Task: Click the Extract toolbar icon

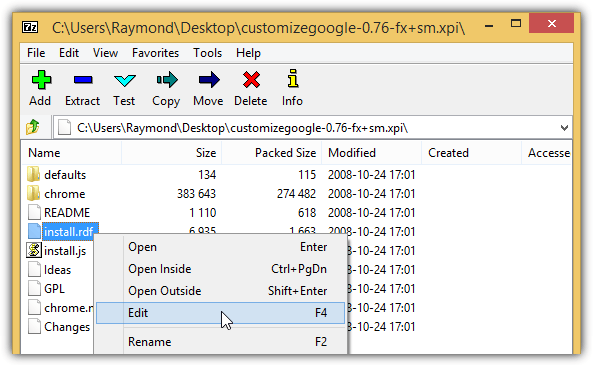Action: [x=83, y=80]
